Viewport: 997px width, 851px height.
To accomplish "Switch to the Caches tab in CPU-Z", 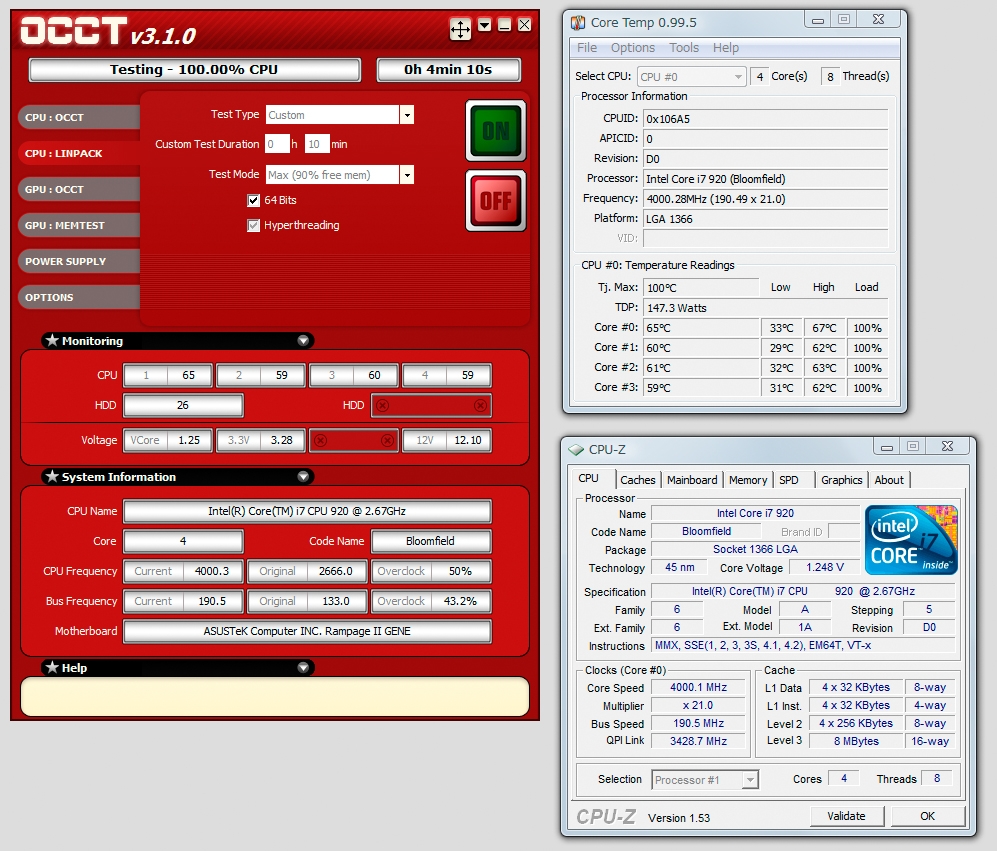I will (x=638, y=480).
